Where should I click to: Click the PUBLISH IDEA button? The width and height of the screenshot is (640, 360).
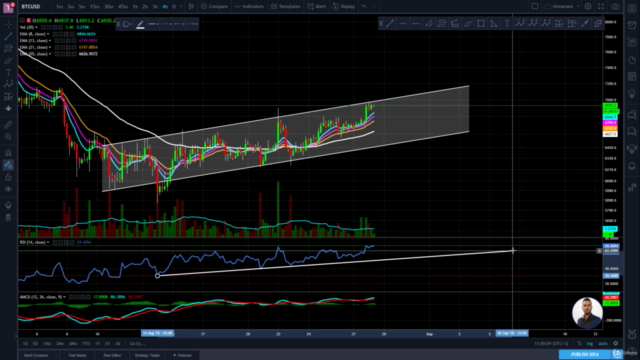tap(584, 354)
